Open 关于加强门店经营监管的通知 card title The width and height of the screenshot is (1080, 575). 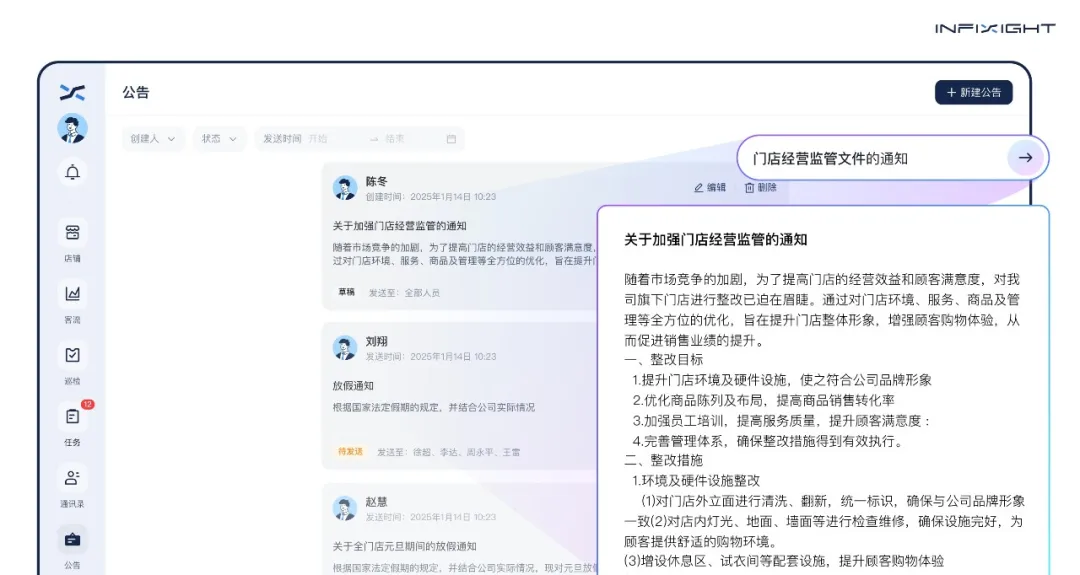tap(399, 226)
